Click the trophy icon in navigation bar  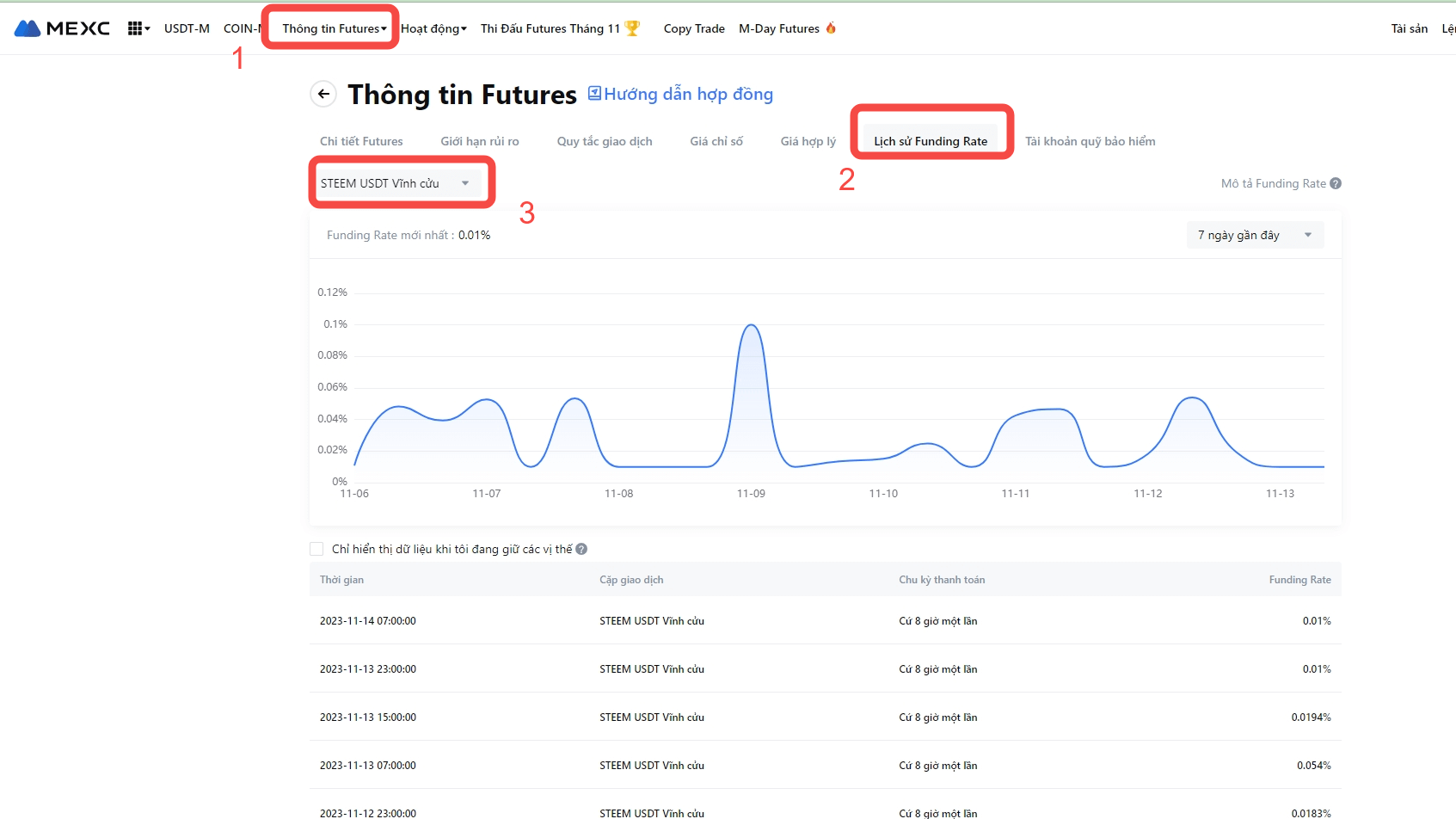pos(632,28)
